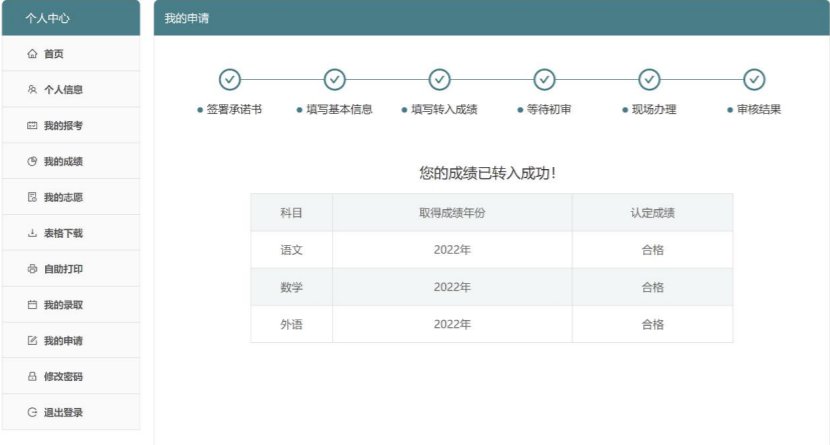Click the 语文 row in the table
Image resolution: width=830 pixels, height=445 pixels.
(x=491, y=250)
